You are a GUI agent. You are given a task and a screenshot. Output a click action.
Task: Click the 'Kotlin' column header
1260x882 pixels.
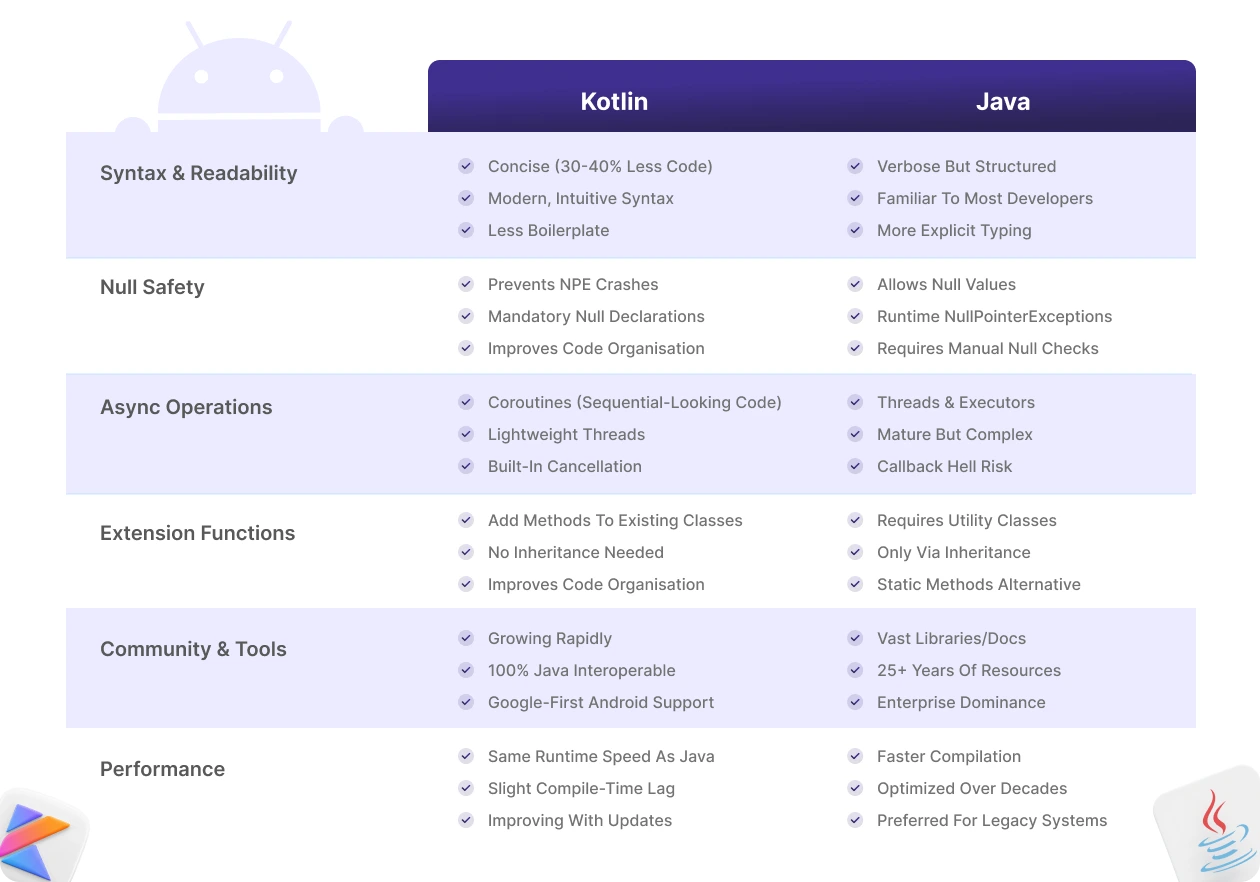click(614, 101)
